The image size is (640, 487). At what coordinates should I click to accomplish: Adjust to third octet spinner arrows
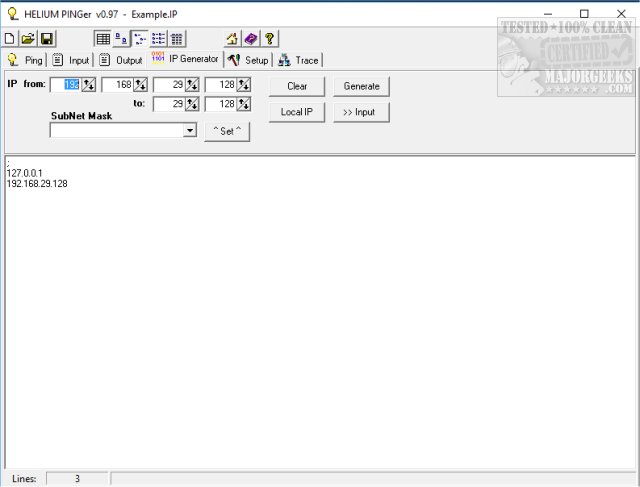tap(192, 104)
